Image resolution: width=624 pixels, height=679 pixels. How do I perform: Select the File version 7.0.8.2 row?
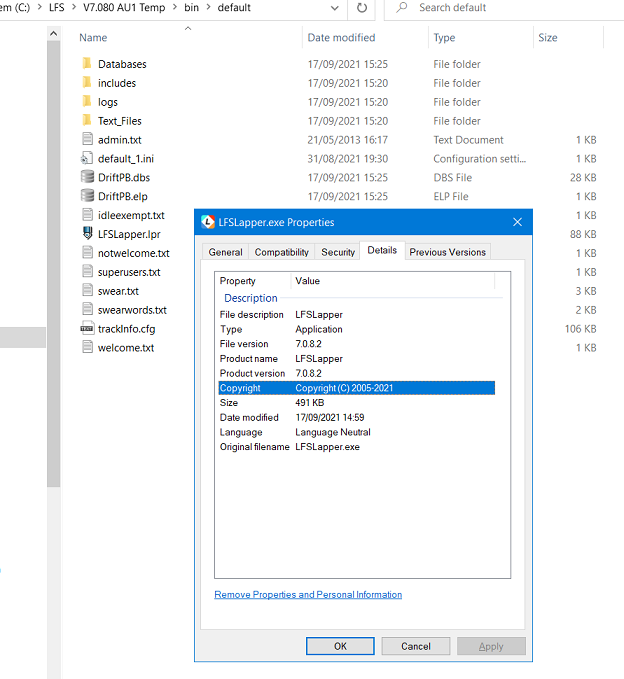click(356, 344)
